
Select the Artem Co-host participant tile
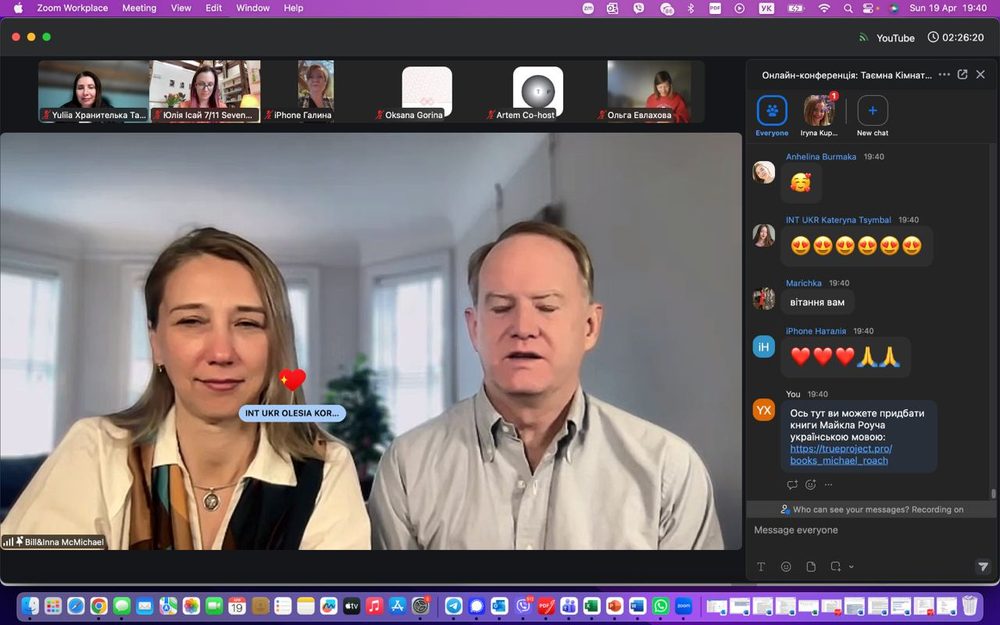(x=538, y=91)
